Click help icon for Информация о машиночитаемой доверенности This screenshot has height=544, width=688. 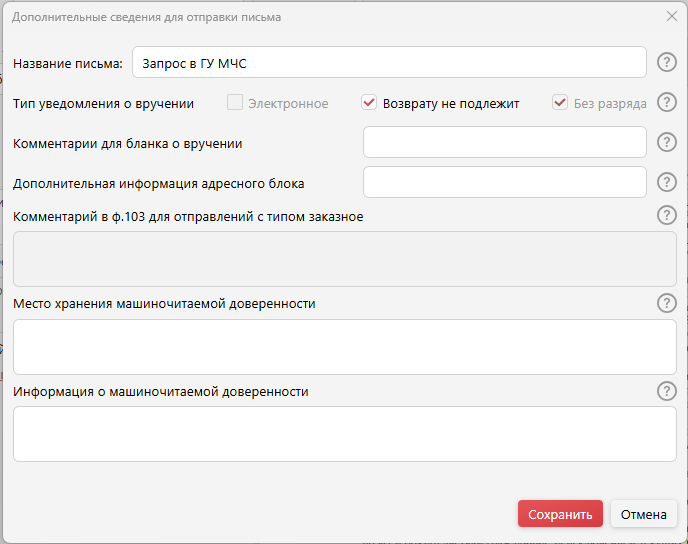(x=667, y=391)
